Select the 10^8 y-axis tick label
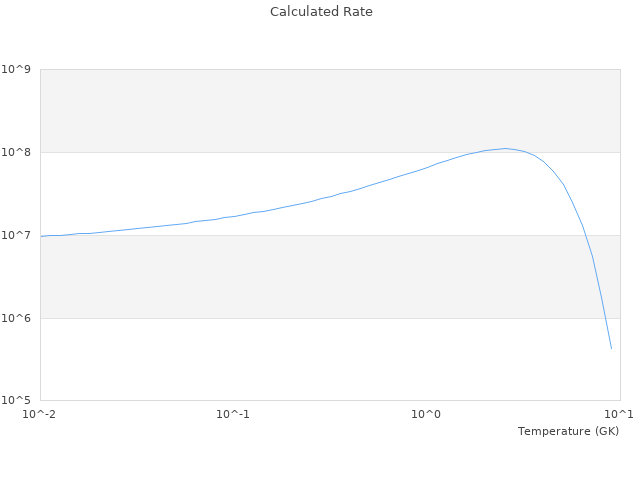 click(17, 153)
